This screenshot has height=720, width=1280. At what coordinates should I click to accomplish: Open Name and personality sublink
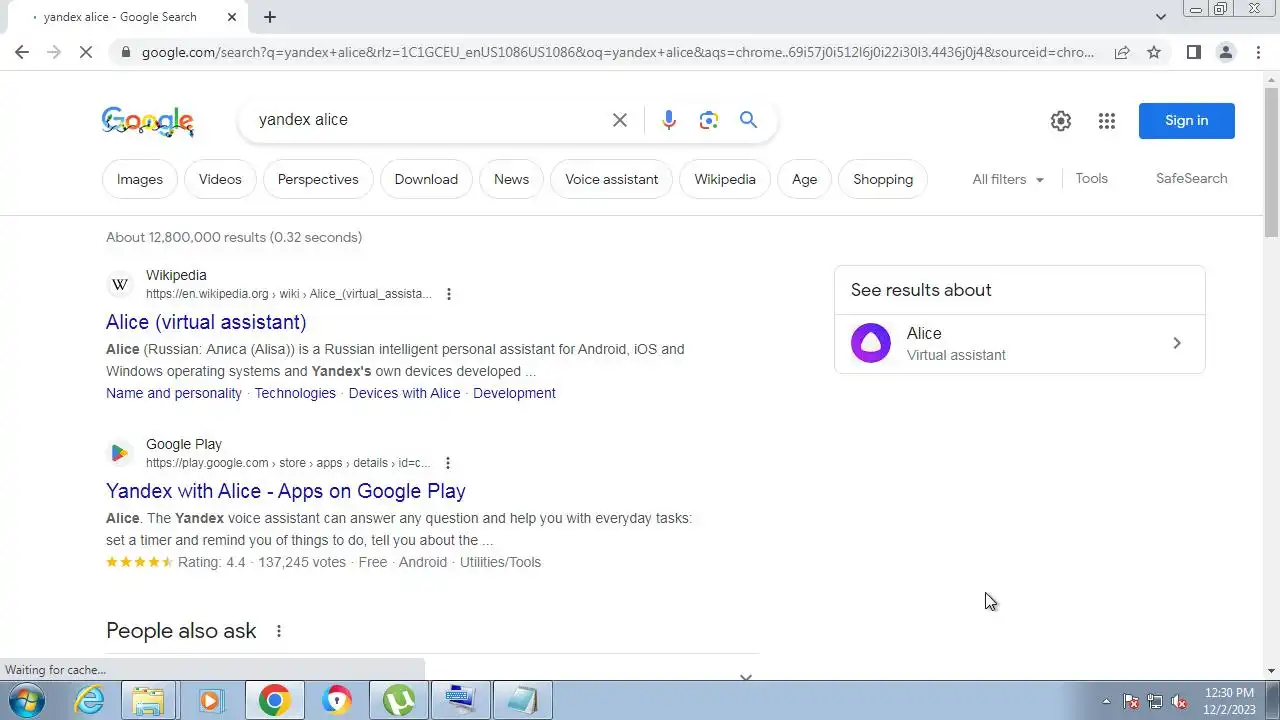point(174,393)
